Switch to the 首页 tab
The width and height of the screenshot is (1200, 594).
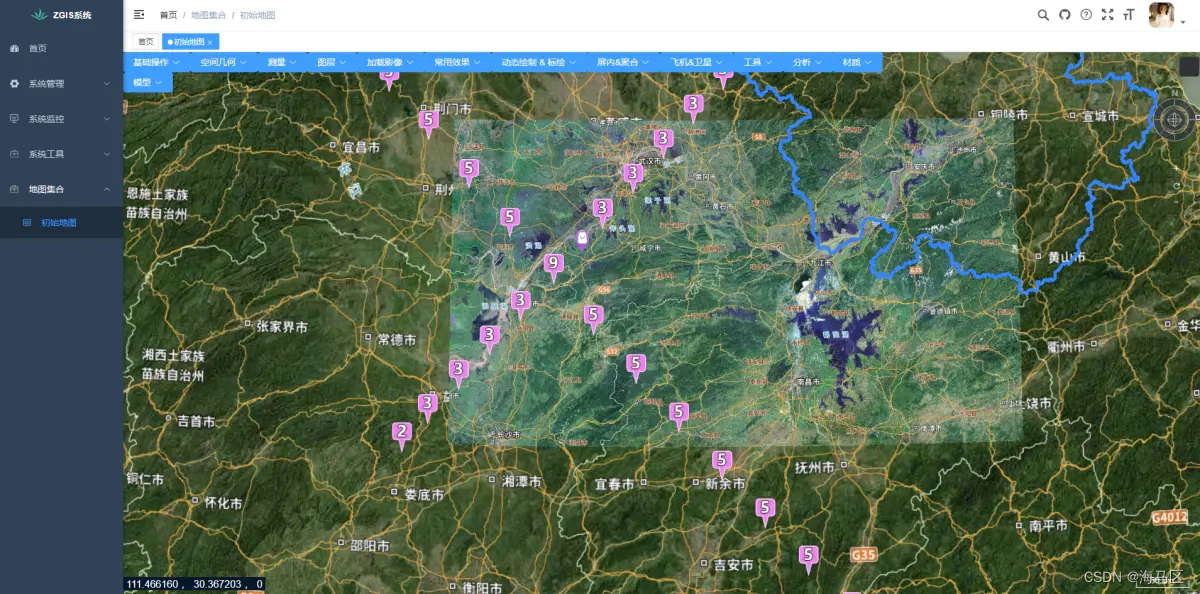(x=146, y=42)
